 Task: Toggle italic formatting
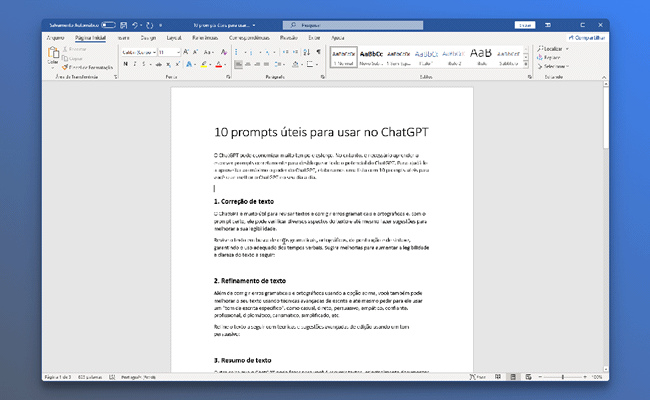click(x=135, y=64)
